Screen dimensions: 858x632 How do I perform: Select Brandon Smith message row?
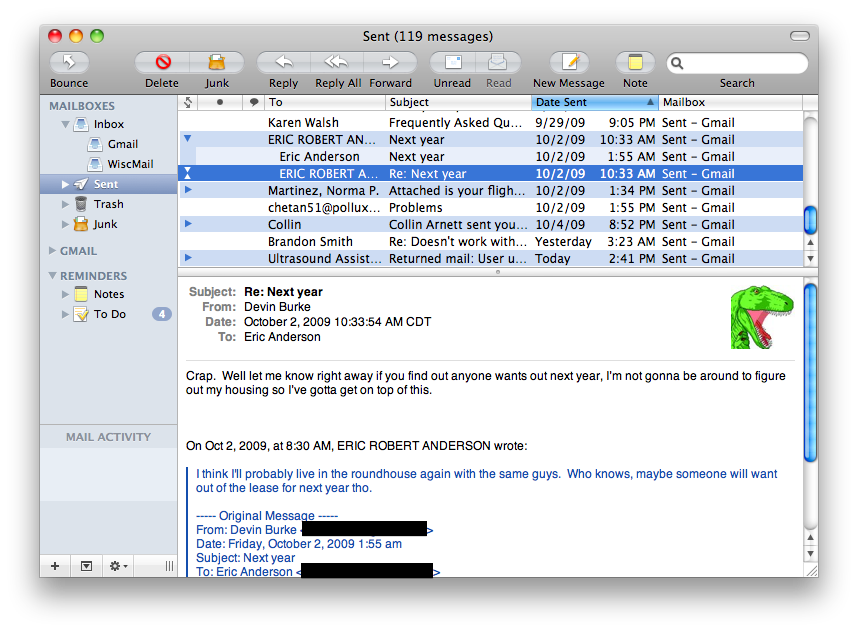point(491,241)
